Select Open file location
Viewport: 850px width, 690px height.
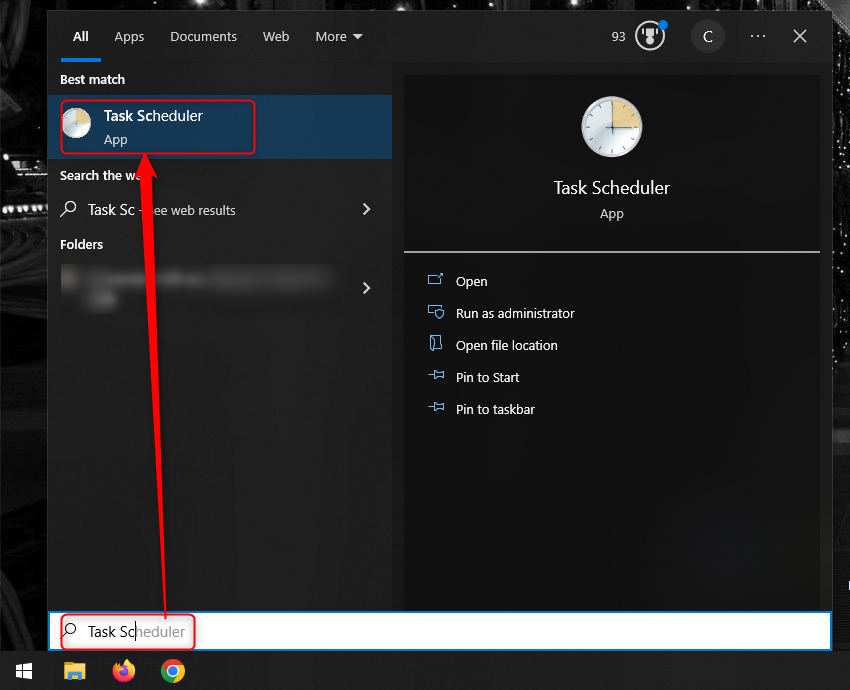506,345
